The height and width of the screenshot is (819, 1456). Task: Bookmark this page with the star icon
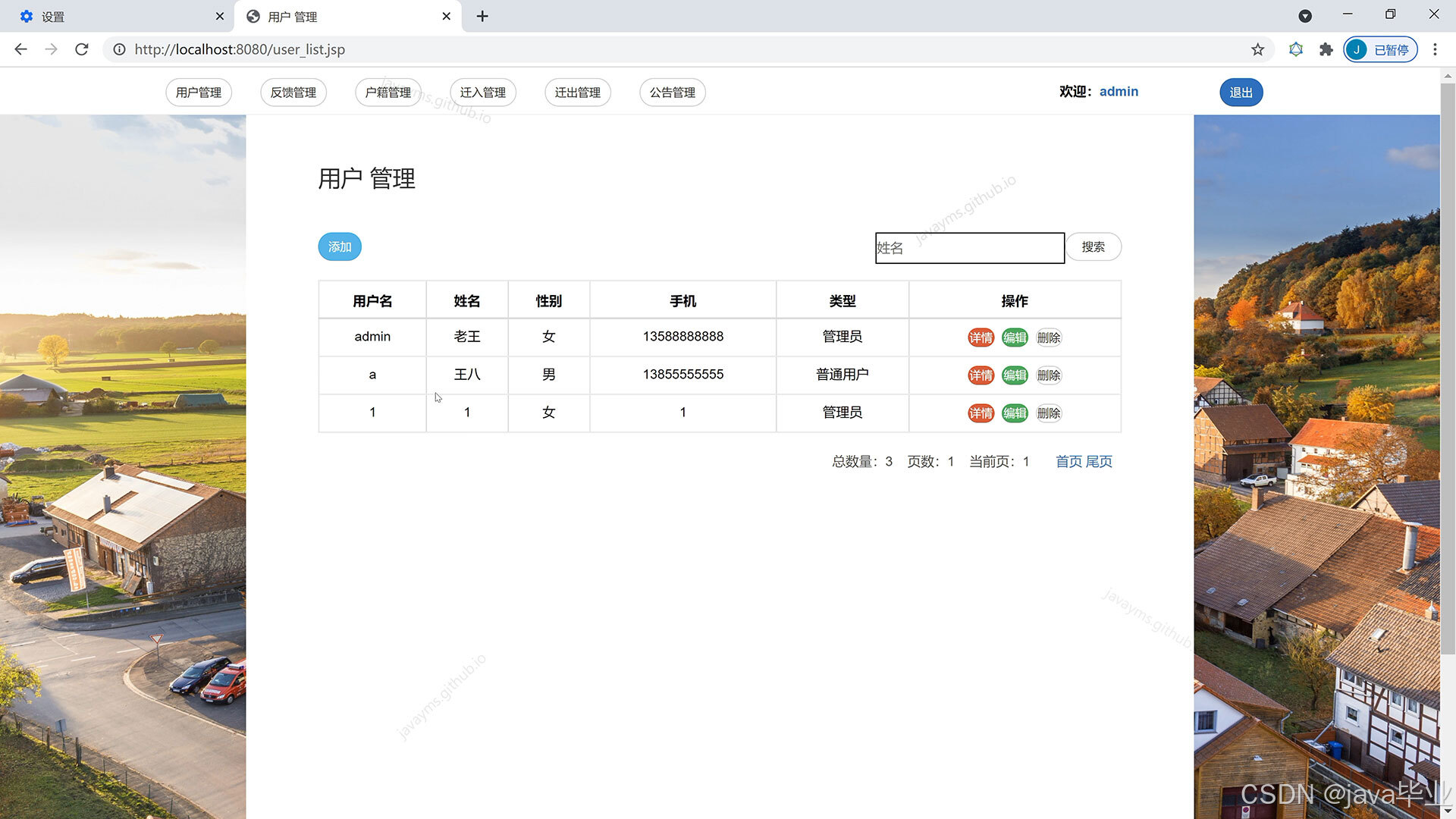1258,49
